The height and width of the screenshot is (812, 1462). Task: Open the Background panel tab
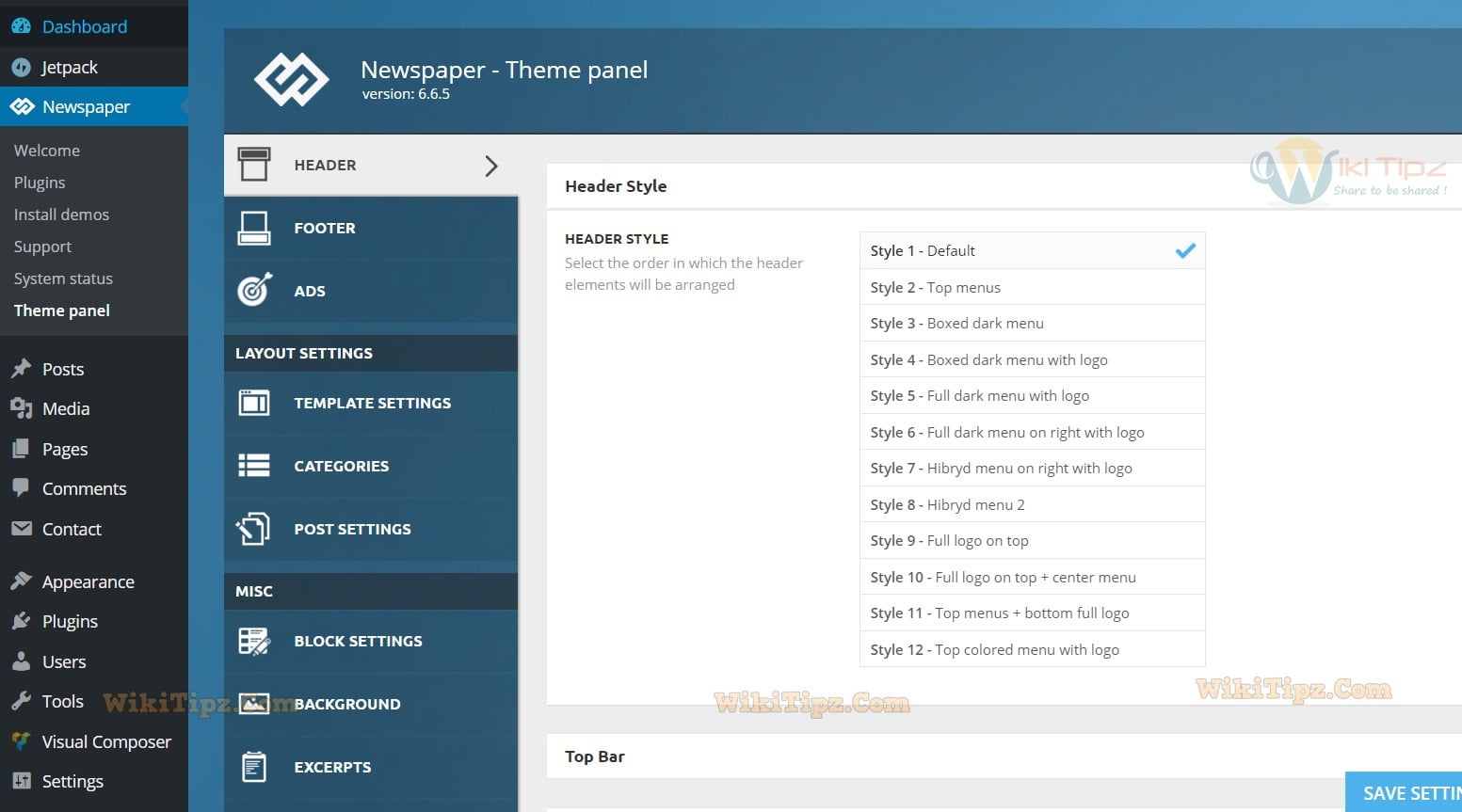[371, 704]
